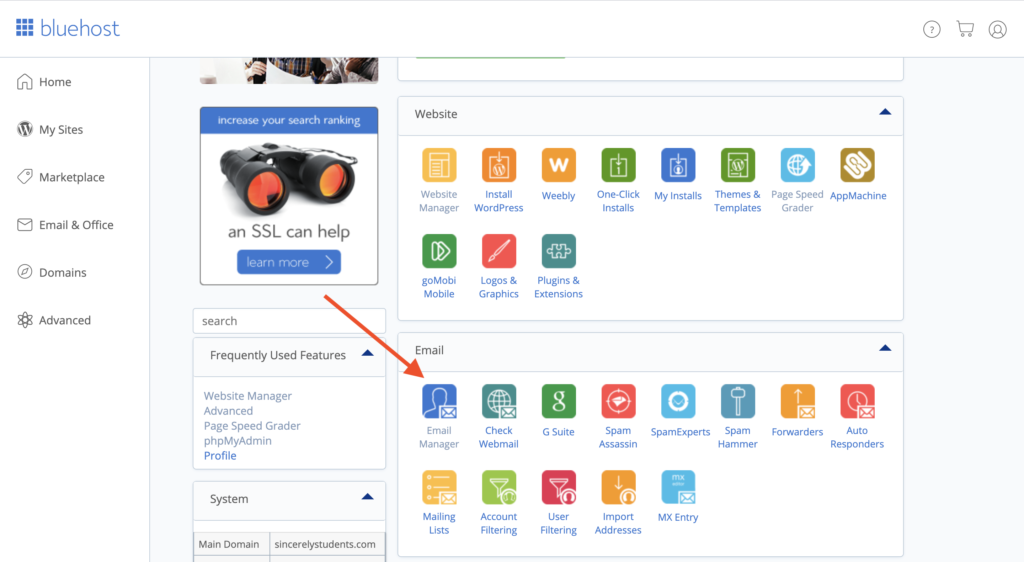Click the Website Manager frequently used link

248,396
